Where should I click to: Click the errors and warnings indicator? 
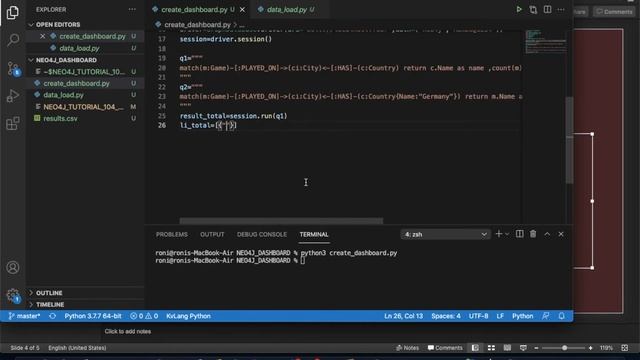coord(144,316)
